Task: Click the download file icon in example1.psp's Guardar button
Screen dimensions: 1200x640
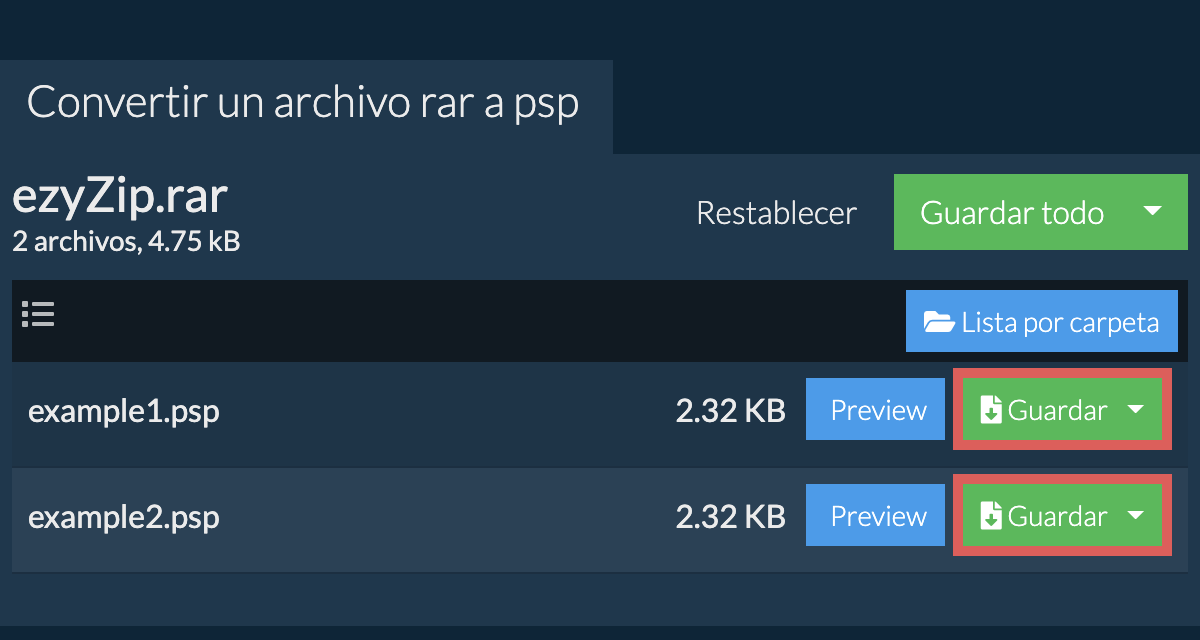Action: pos(990,411)
